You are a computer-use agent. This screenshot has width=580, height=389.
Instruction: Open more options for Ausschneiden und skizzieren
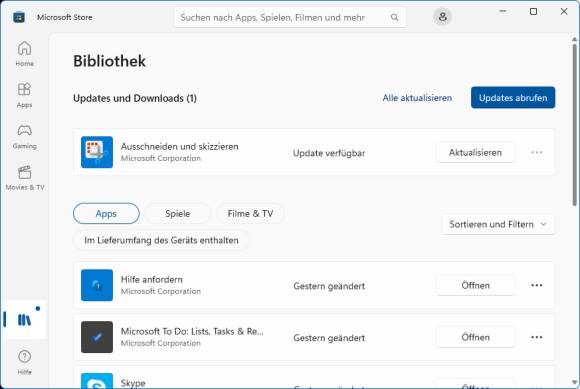tap(536, 152)
